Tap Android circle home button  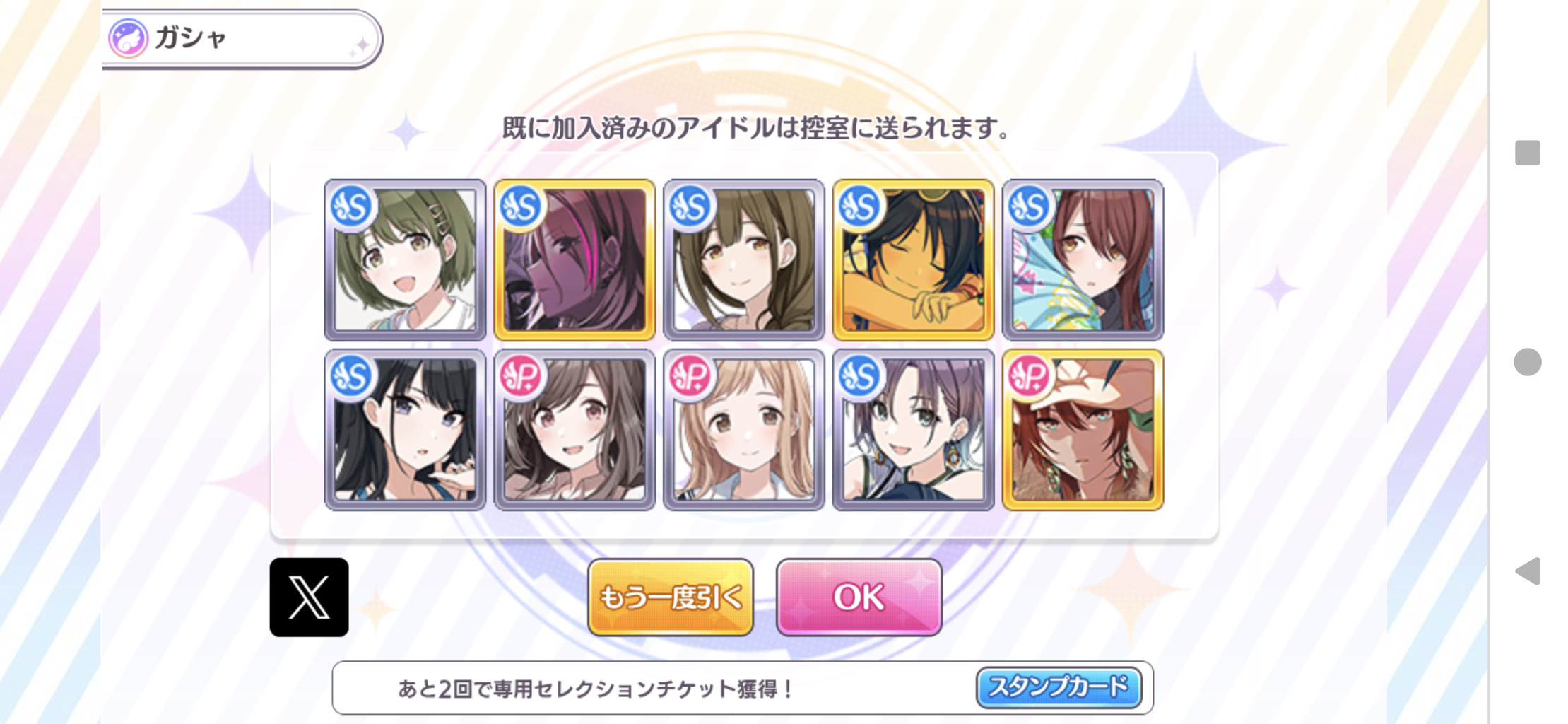click(x=1527, y=362)
